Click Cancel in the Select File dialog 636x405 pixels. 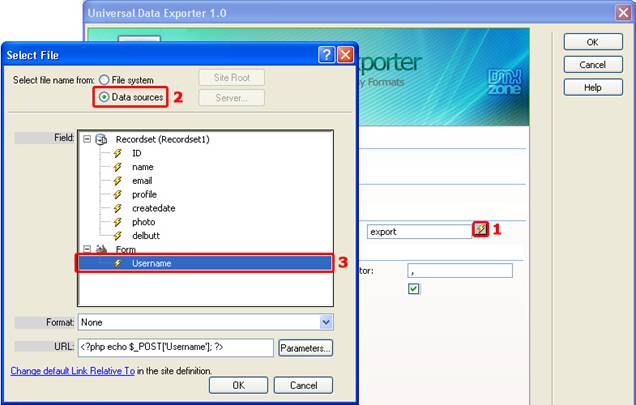click(303, 385)
